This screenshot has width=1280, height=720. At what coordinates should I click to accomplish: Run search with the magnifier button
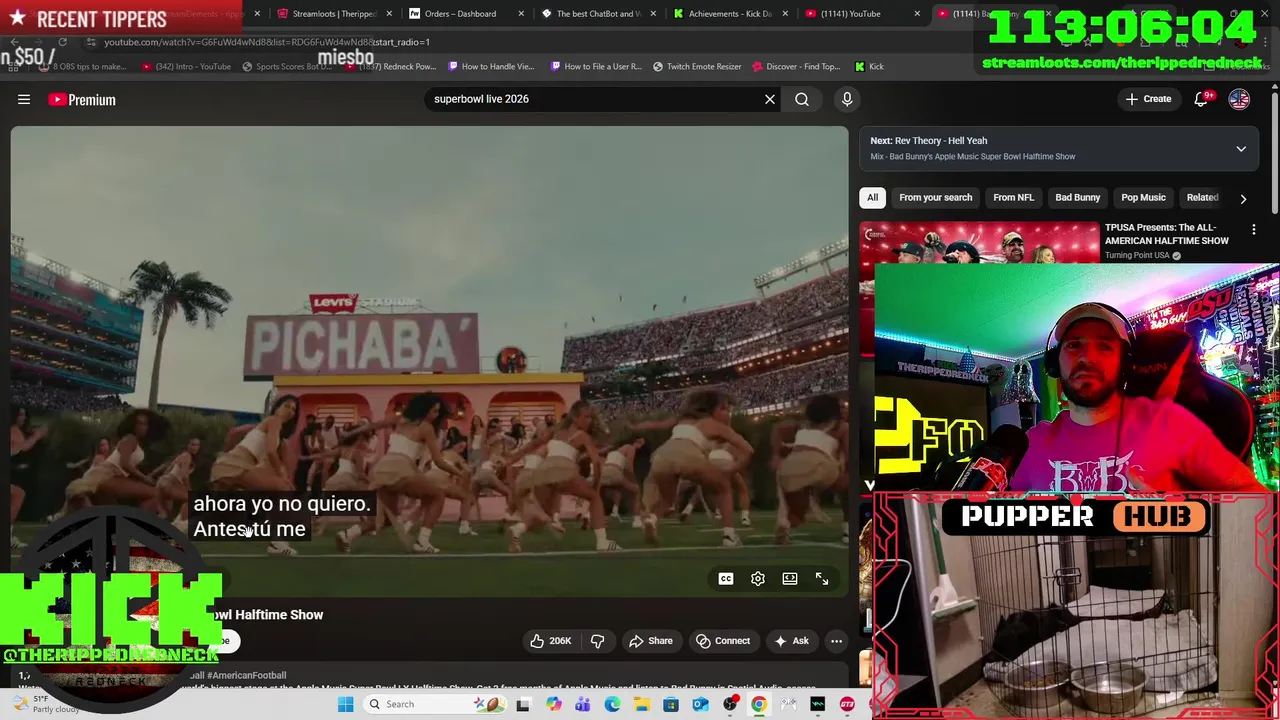pyautogui.click(x=802, y=99)
